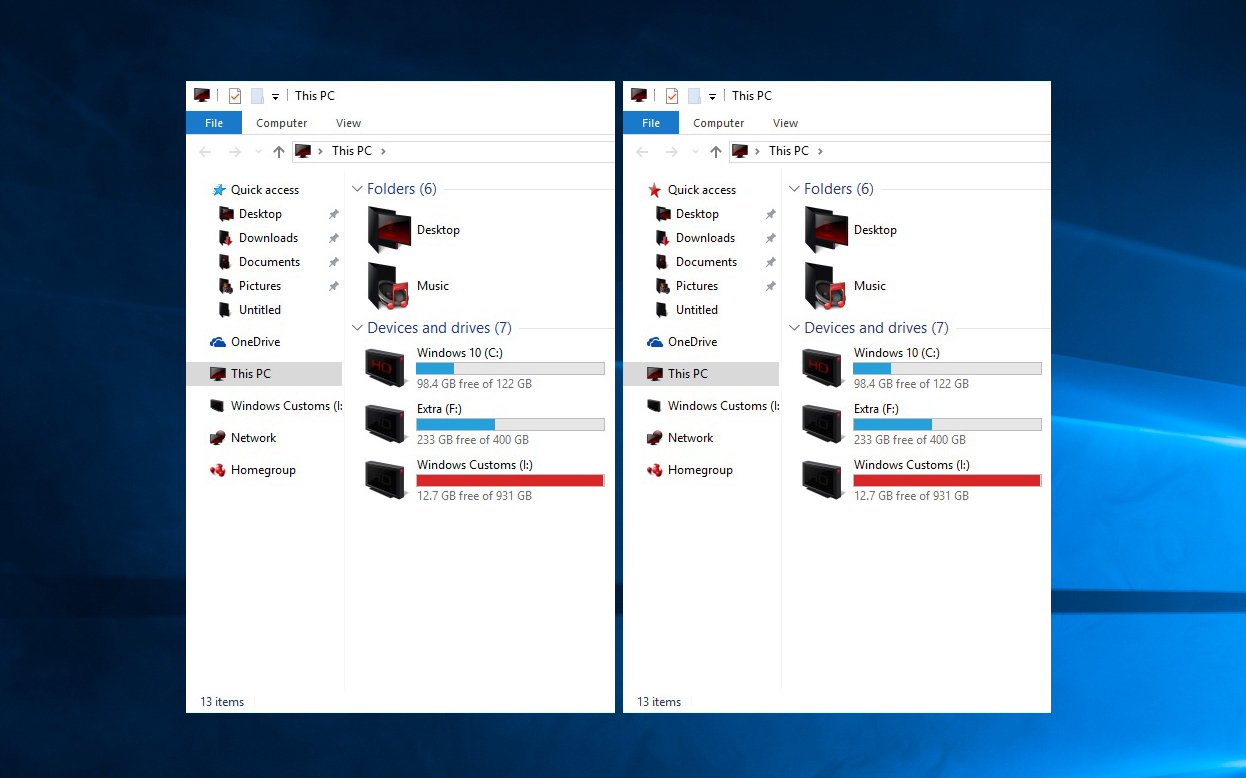Click Quick access red star icon in right window
The width and height of the screenshot is (1246, 778).
tap(655, 190)
